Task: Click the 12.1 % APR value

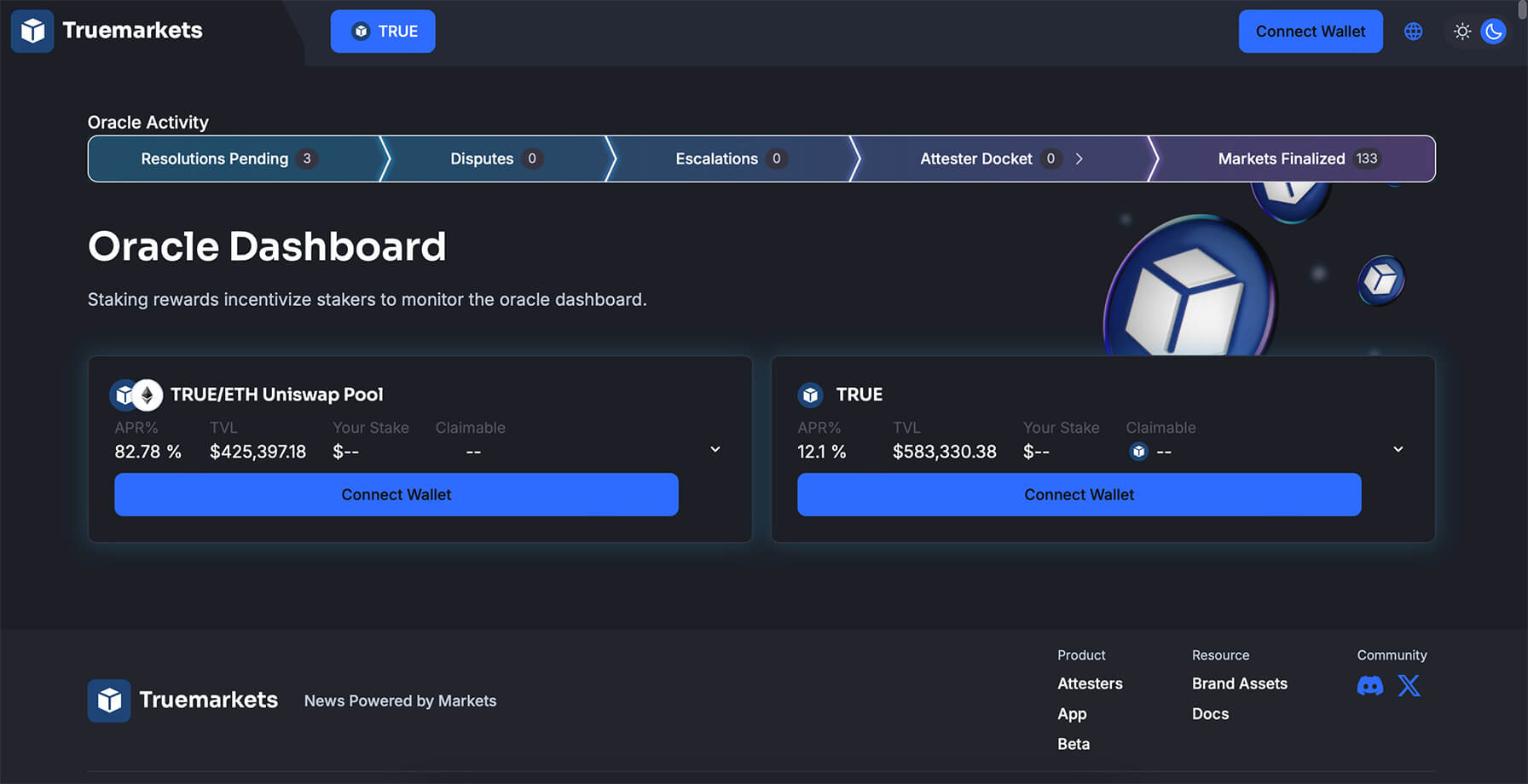Action: click(x=822, y=452)
